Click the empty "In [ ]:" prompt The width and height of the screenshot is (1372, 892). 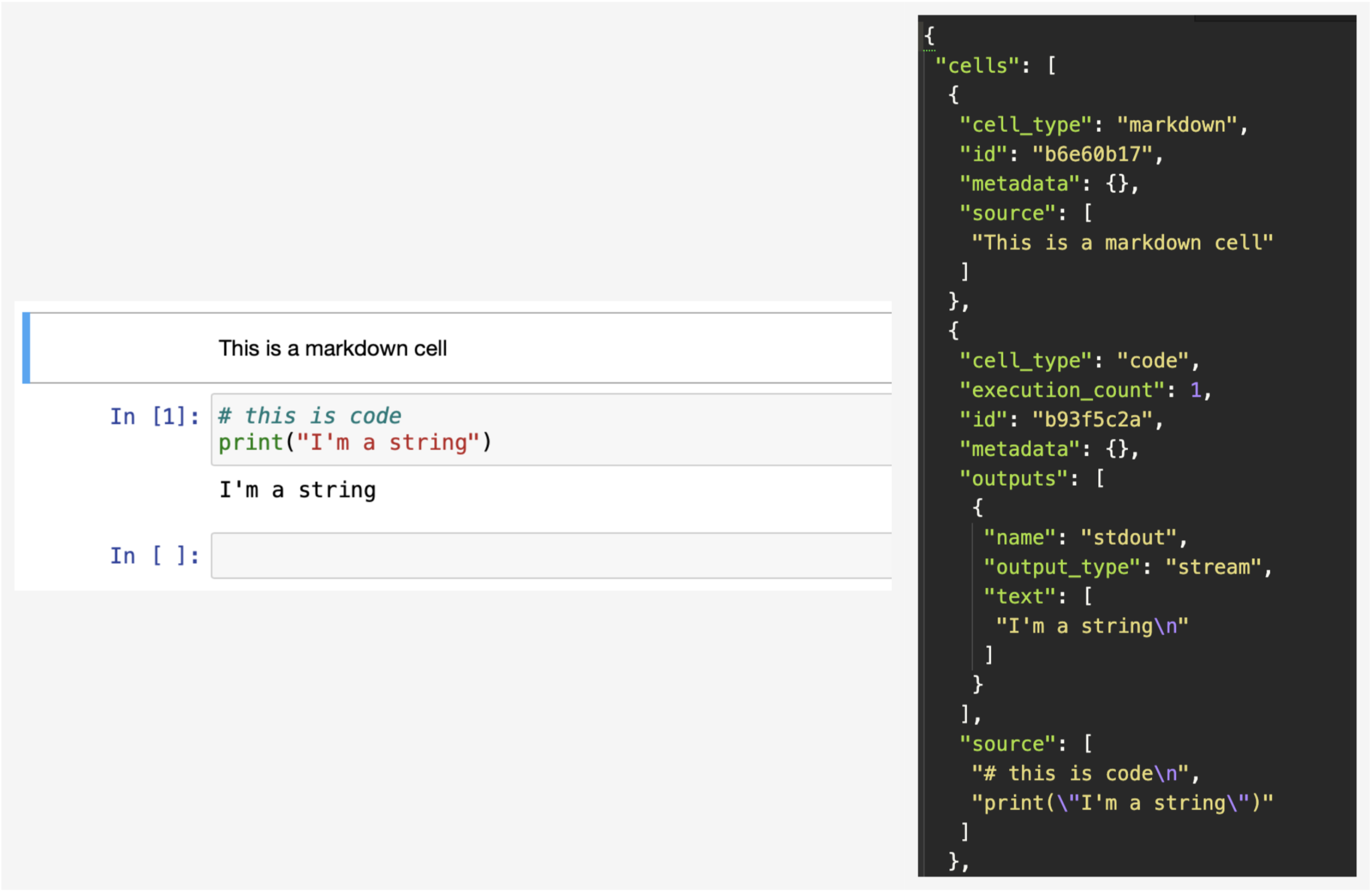point(154,556)
